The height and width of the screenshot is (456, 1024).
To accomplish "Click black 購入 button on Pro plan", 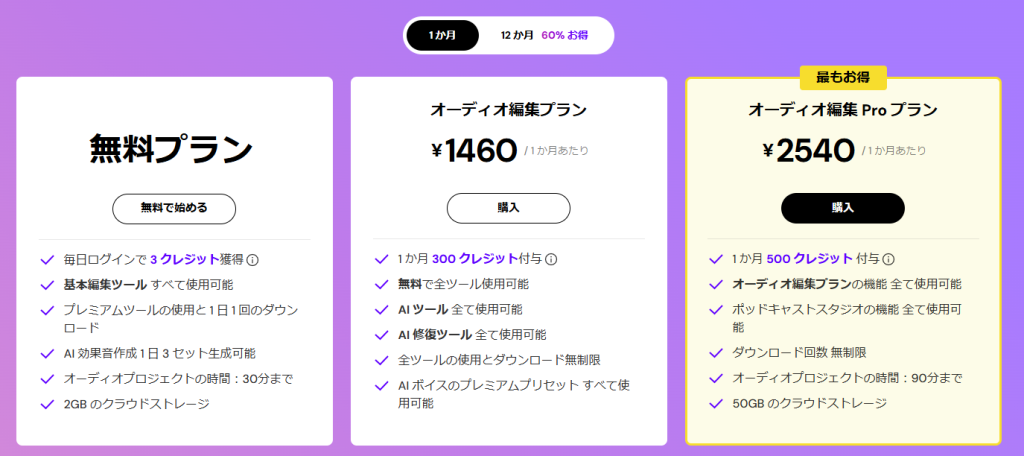I will point(842,208).
